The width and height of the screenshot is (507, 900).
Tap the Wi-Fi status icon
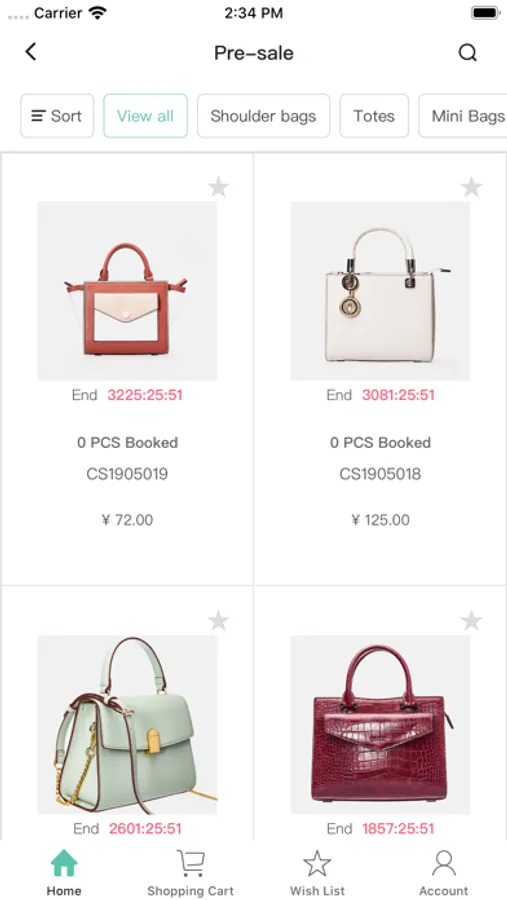(98, 13)
